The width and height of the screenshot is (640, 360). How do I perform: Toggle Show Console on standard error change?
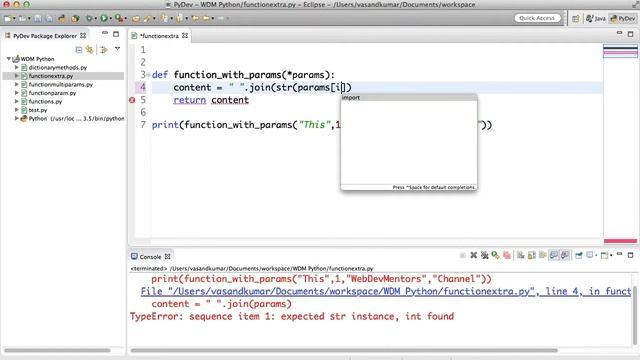coord(564,256)
